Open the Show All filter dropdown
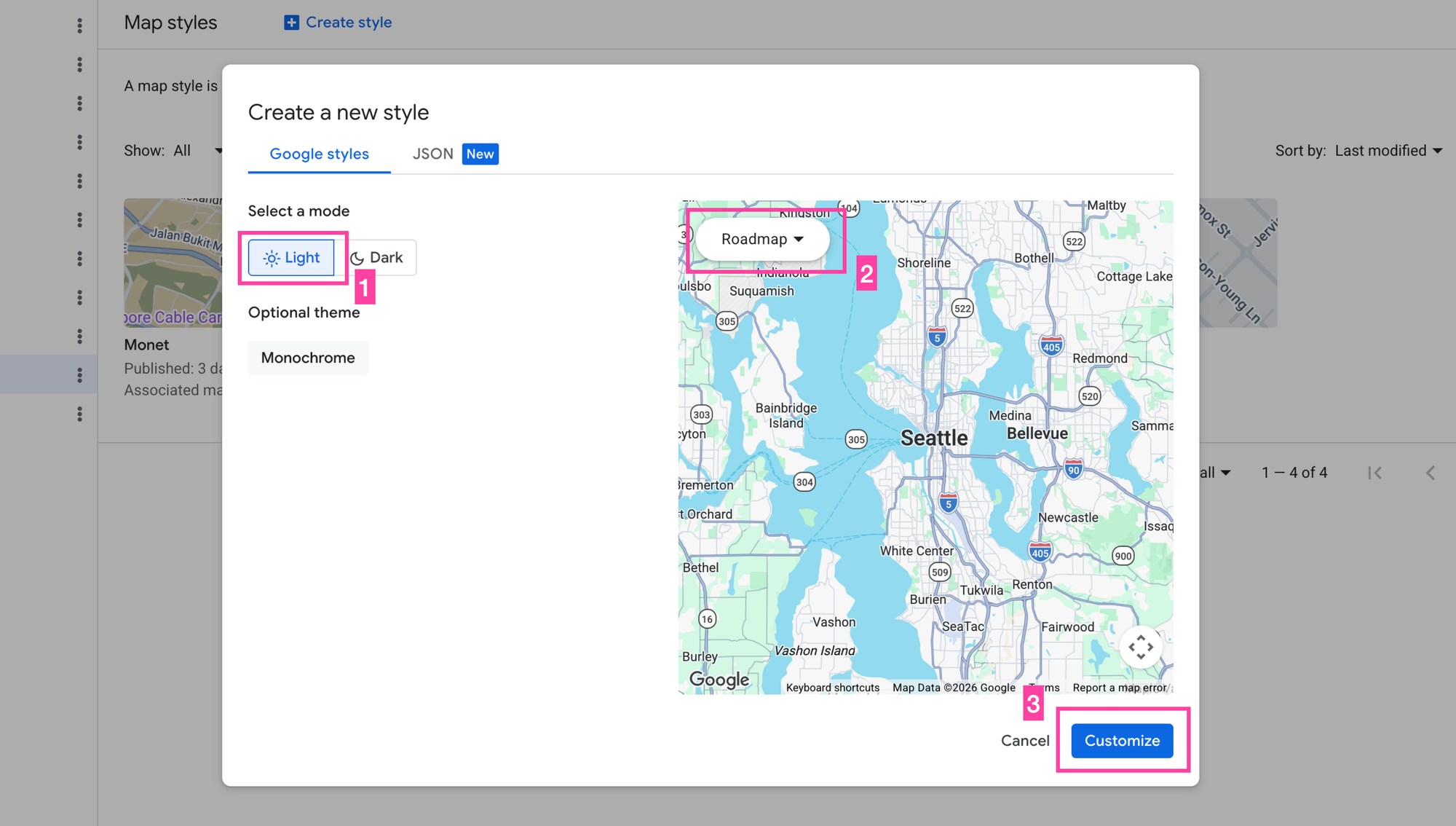This screenshot has width=1456, height=826. tap(198, 151)
